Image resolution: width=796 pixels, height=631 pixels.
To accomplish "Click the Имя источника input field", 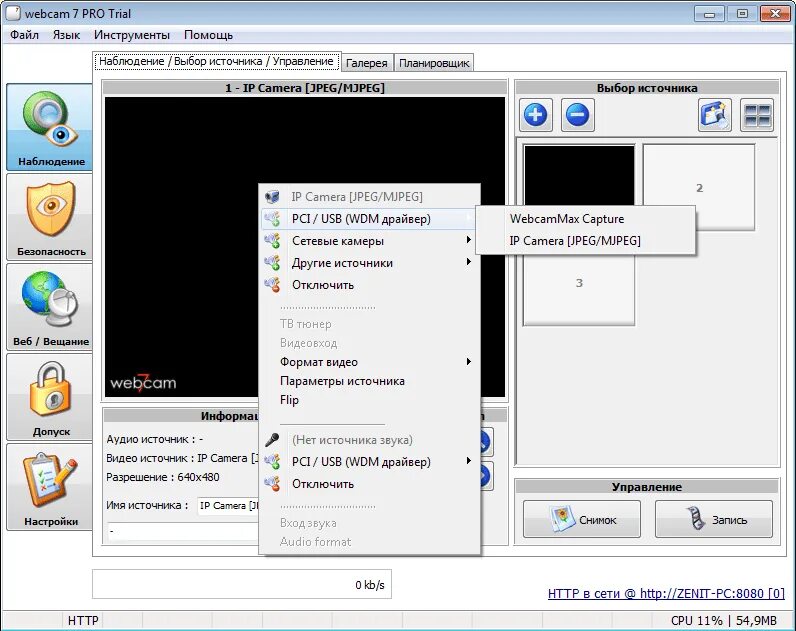I will point(228,506).
